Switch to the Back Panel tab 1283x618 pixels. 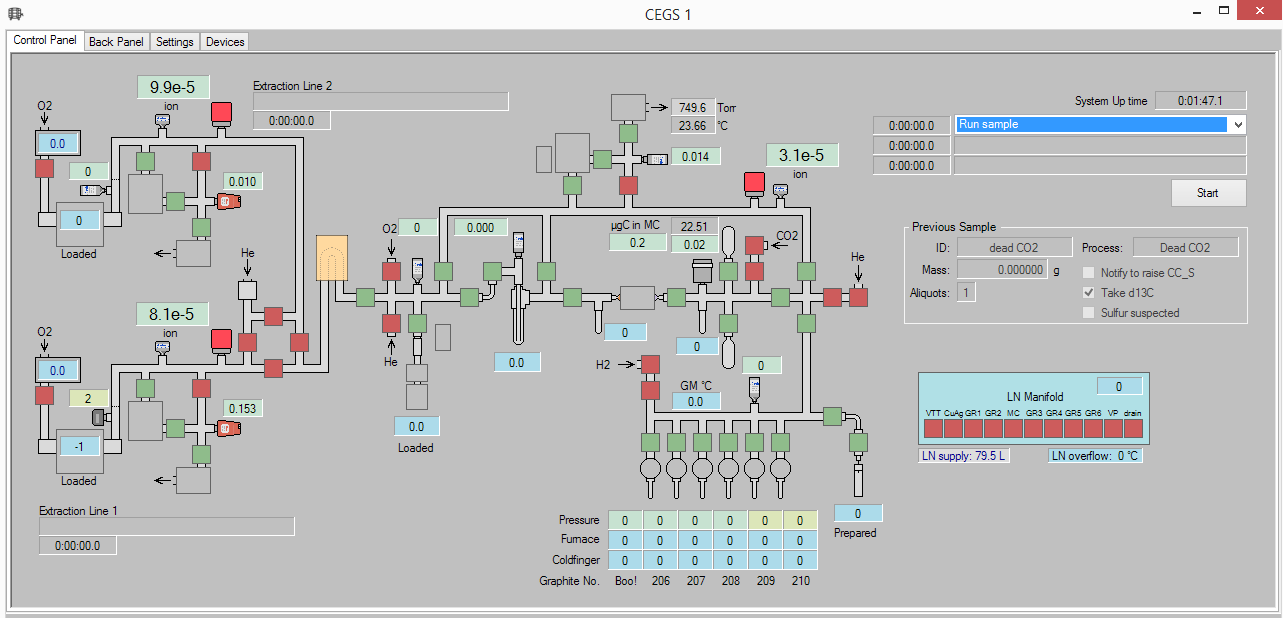[116, 42]
